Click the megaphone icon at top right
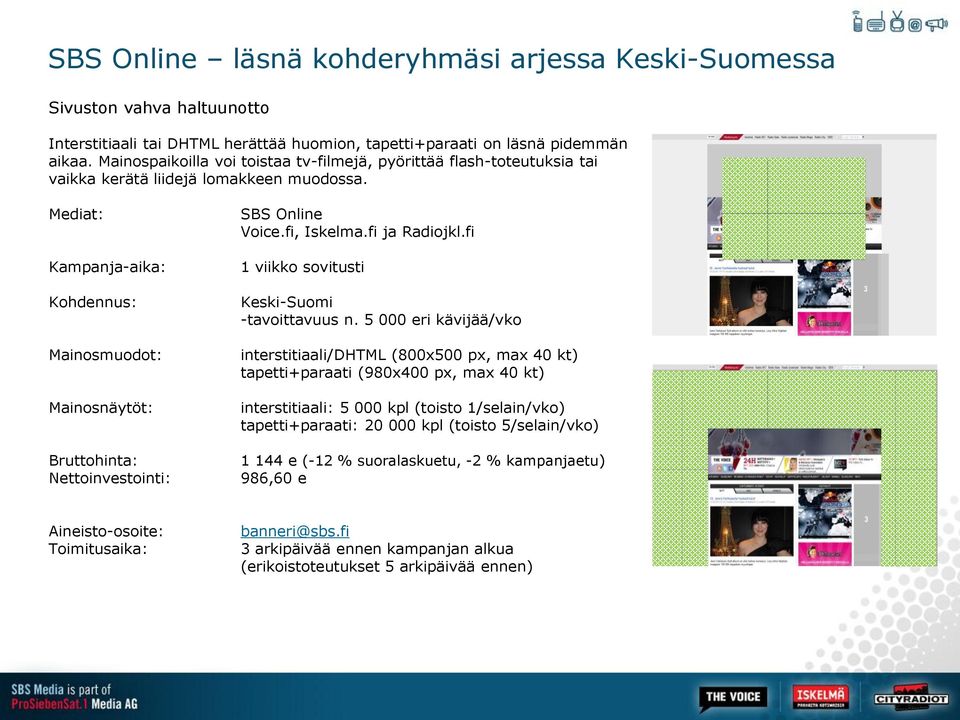The image size is (960, 720). pyautogui.click(x=936, y=24)
